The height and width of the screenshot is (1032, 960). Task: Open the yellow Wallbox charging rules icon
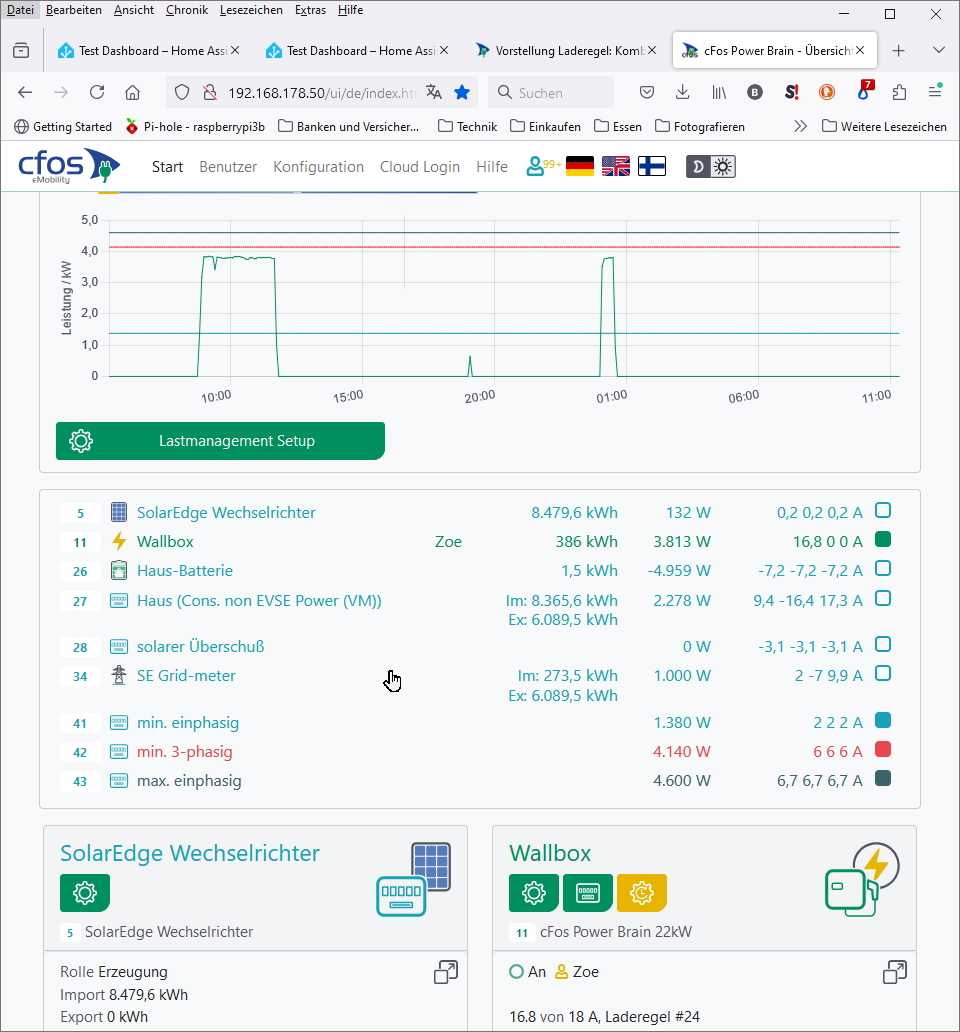coord(642,892)
